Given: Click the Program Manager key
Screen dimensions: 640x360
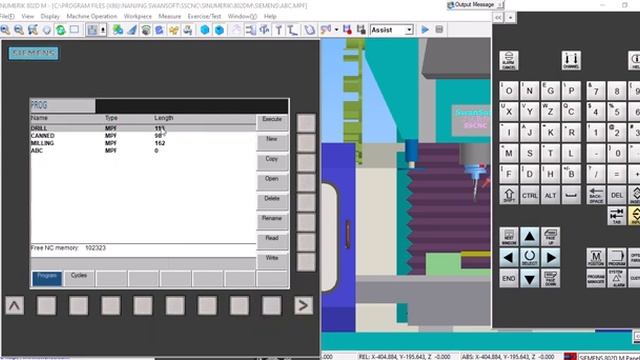Looking at the screenshot, I should click(596, 278).
